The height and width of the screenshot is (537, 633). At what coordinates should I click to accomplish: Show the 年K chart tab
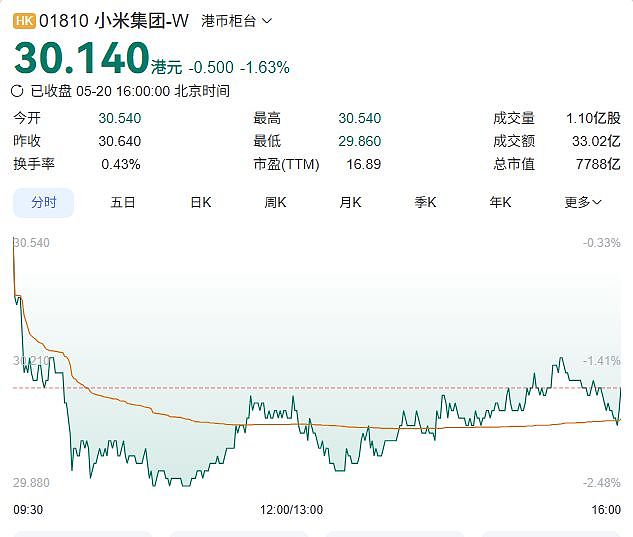click(x=501, y=202)
